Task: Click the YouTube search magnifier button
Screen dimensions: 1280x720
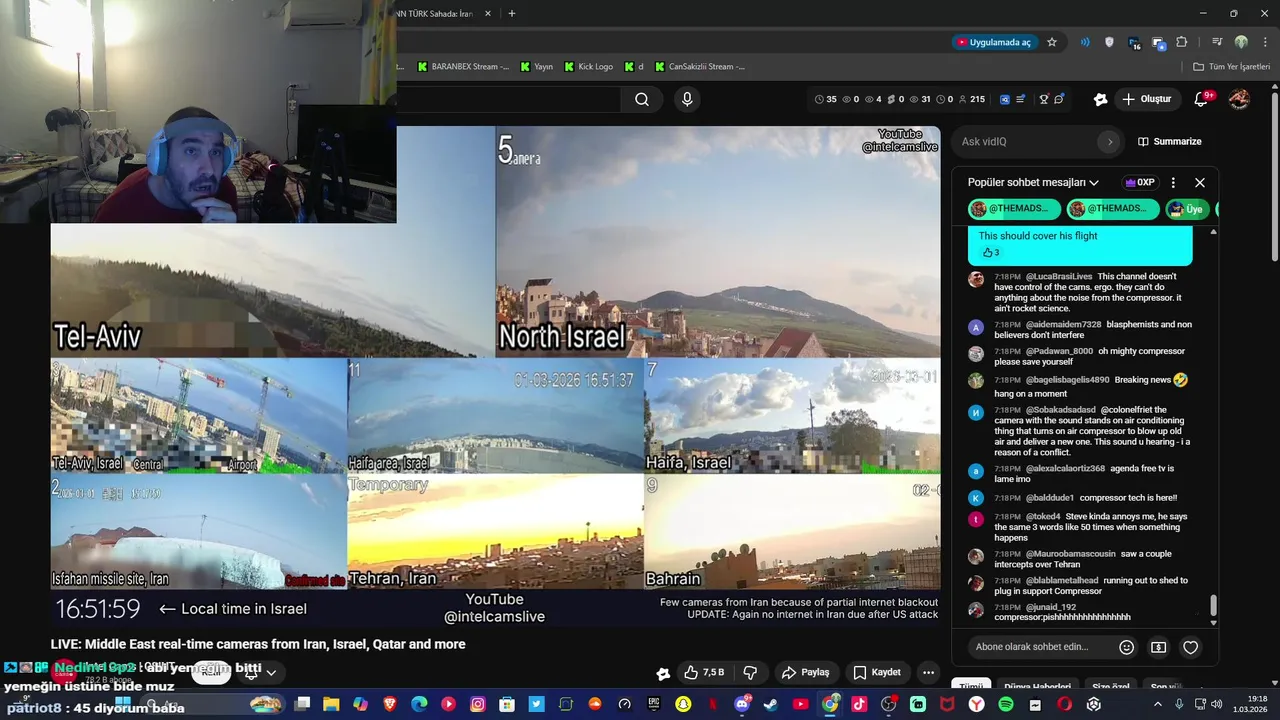Action: (x=642, y=99)
